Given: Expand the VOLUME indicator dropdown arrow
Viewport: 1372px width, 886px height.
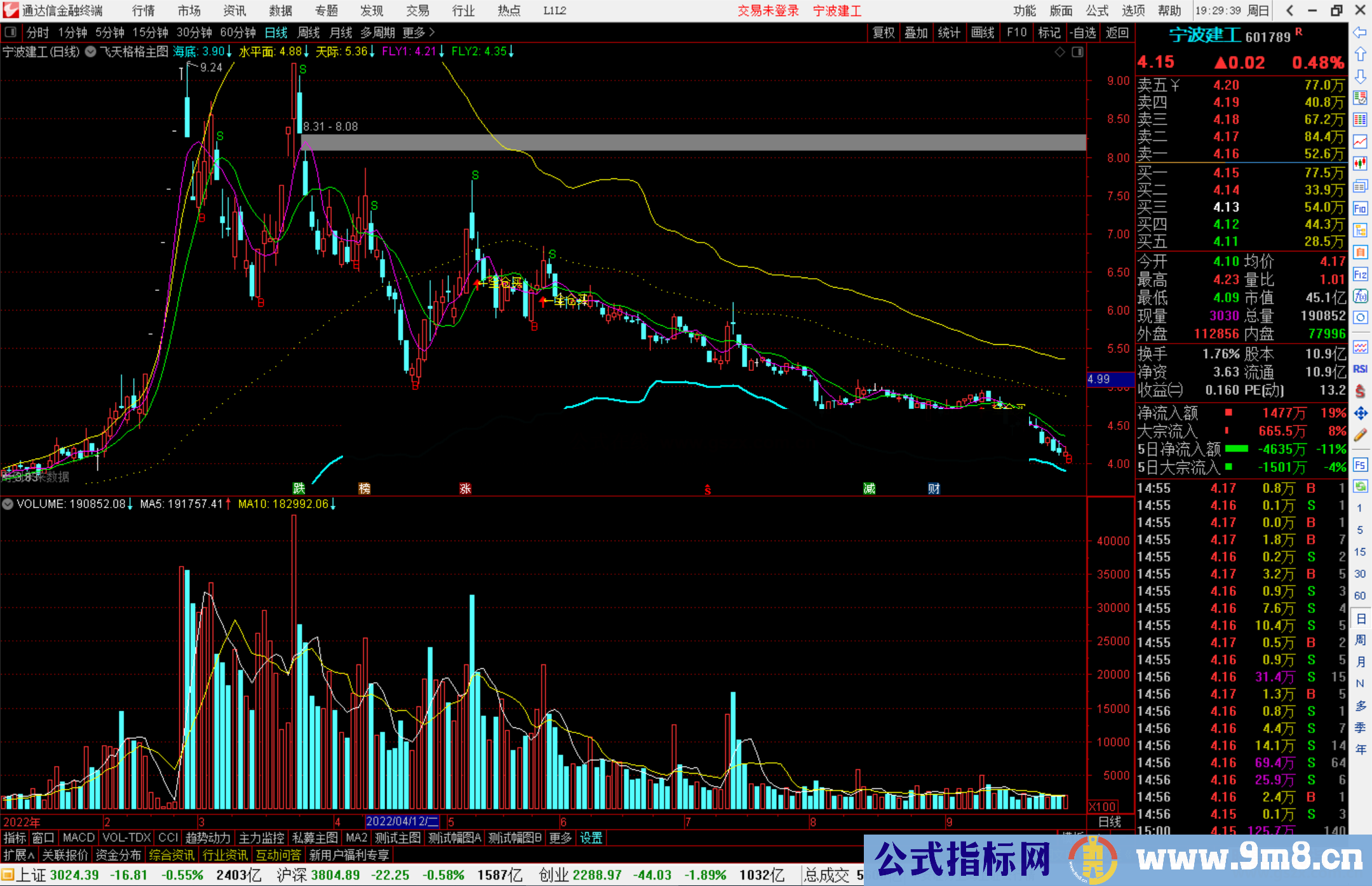Looking at the screenshot, I should [8, 504].
